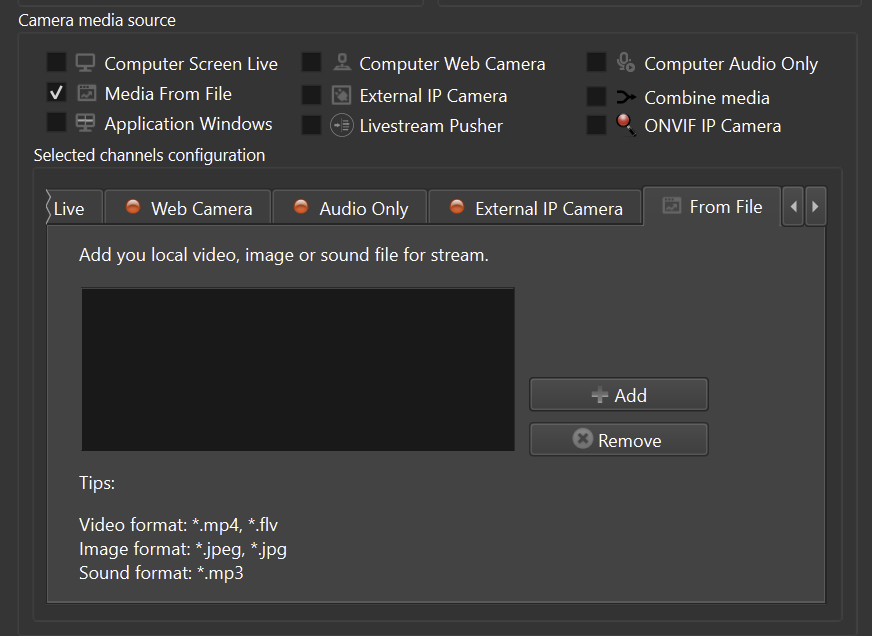Click the monitor icon beside Computer Screen Live
This screenshot has width=872, height=636.
pos(86,63)
